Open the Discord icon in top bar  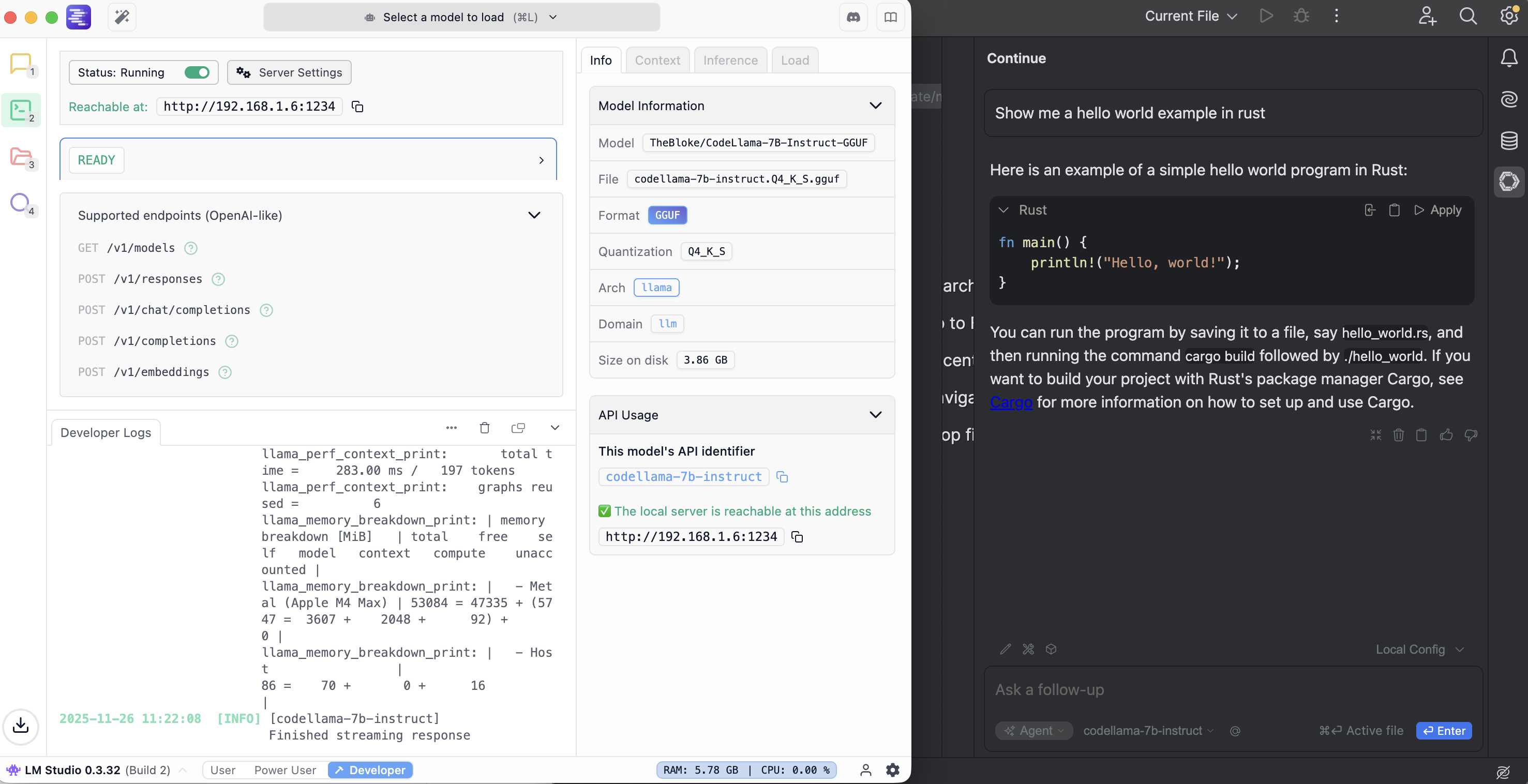[853, 17]
